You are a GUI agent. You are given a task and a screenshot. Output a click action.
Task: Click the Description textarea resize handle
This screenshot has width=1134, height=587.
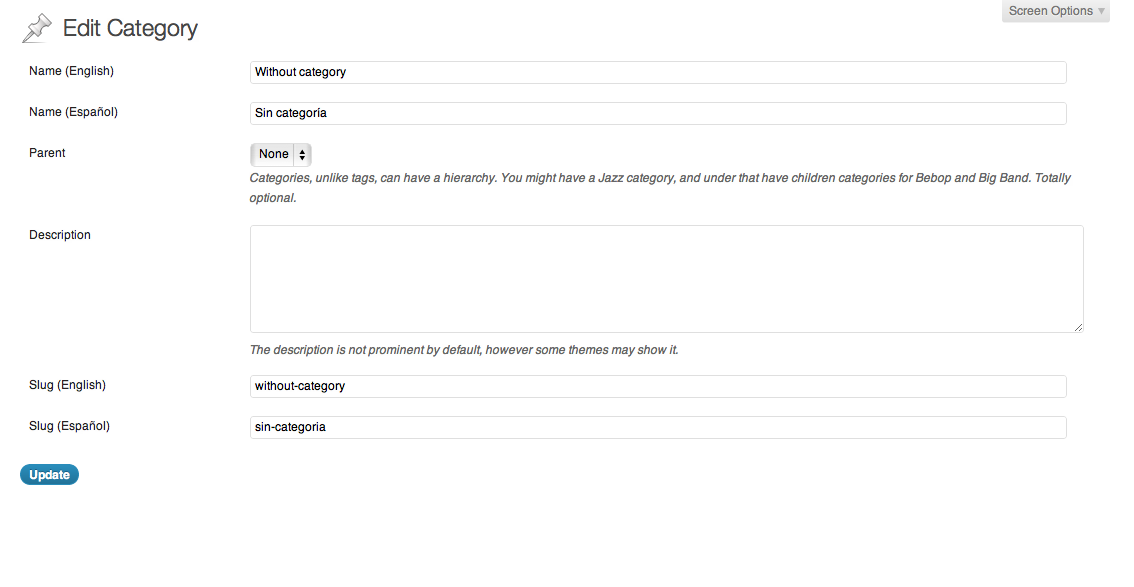point(1078,327)
